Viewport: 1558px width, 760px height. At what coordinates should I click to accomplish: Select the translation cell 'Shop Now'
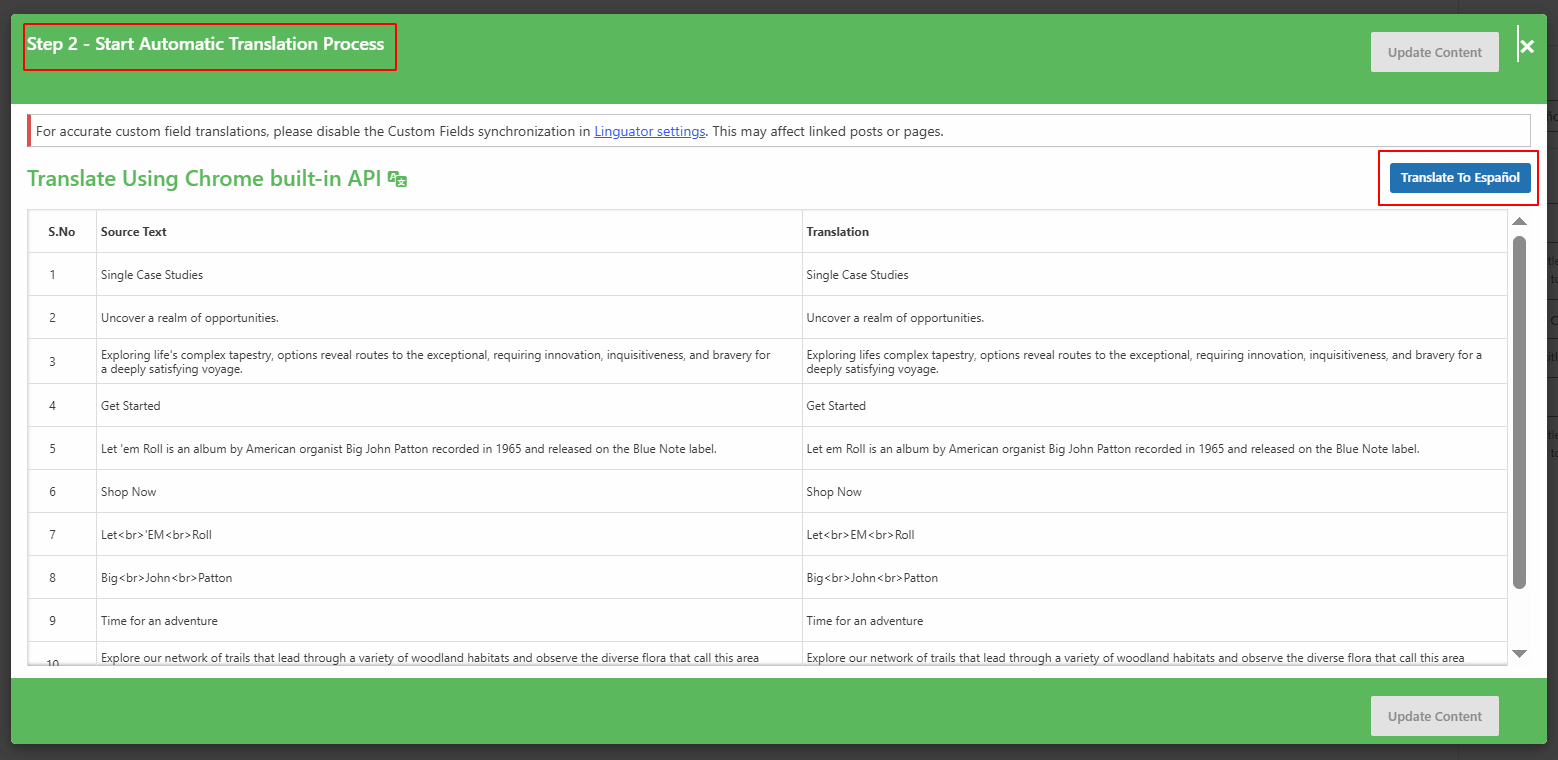tap(834, 491)
